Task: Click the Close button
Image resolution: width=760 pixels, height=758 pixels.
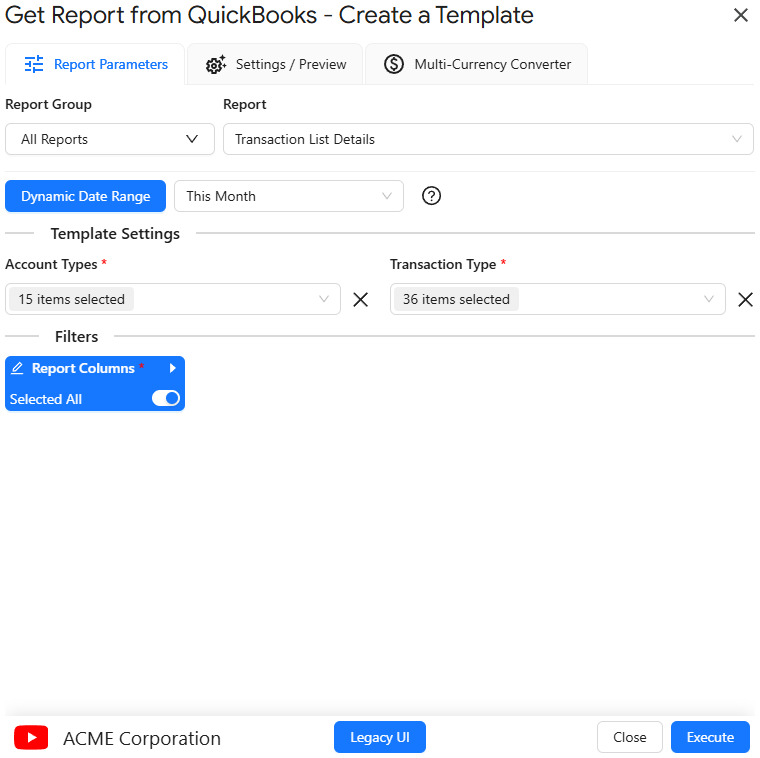Action: click(x=630, y=737)
